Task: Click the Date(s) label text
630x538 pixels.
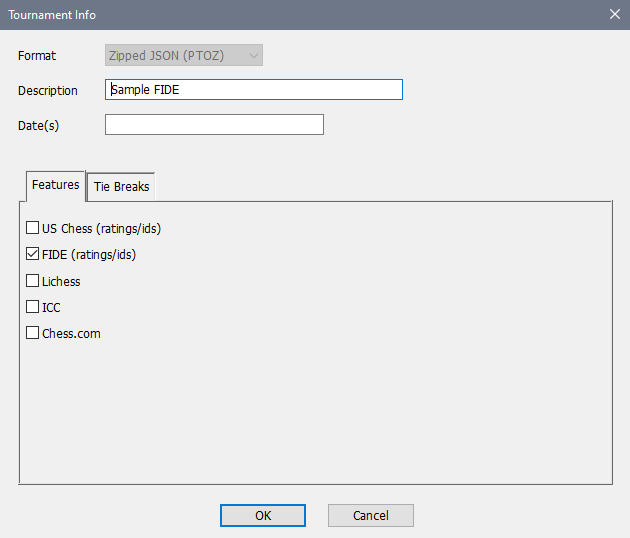Action: pyautogui.click(x=38, y=126)
